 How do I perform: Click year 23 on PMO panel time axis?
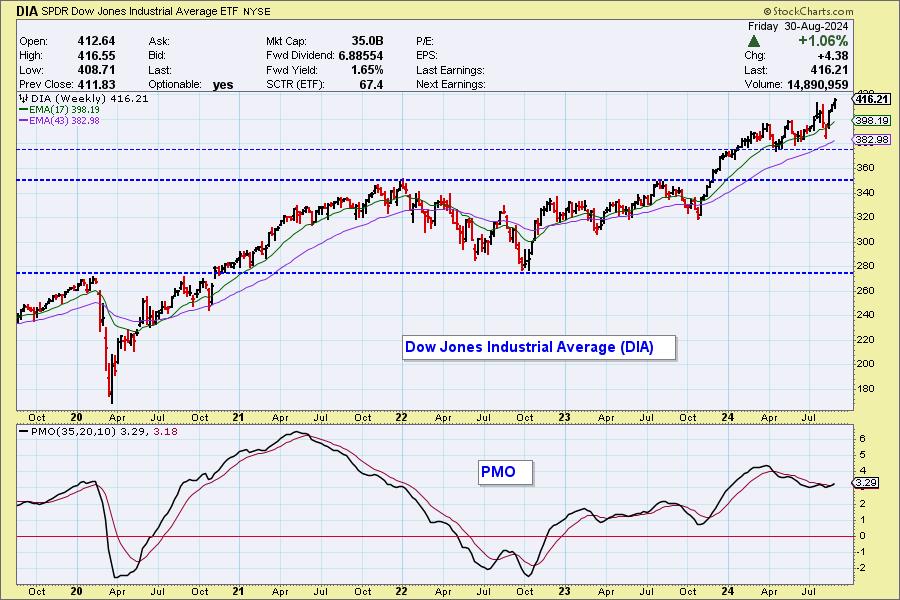[564, 591]
